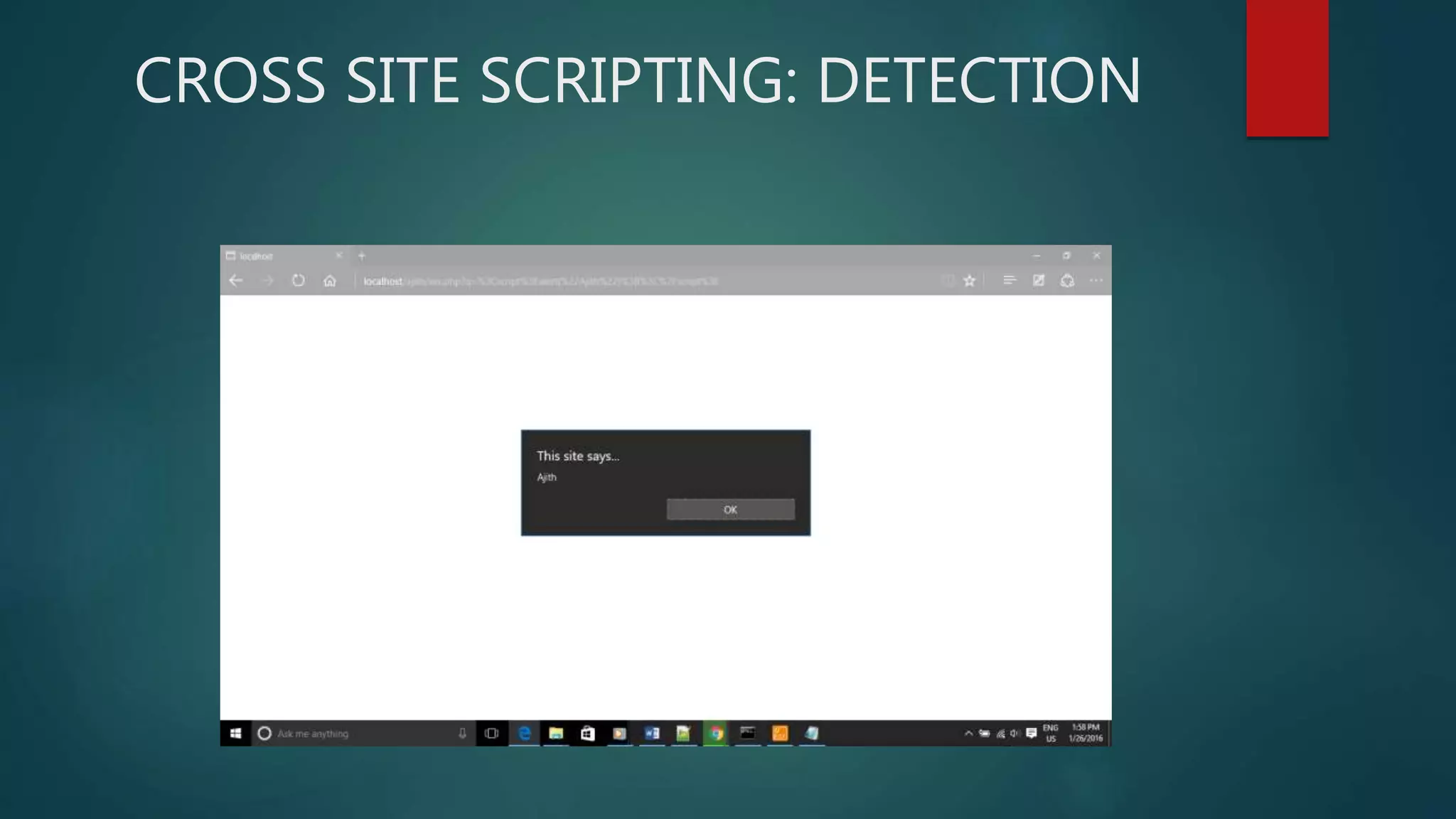Open Microsoft Word from the taskbar
Viewport: 1456px width, 819px height.
click(652, 734)
